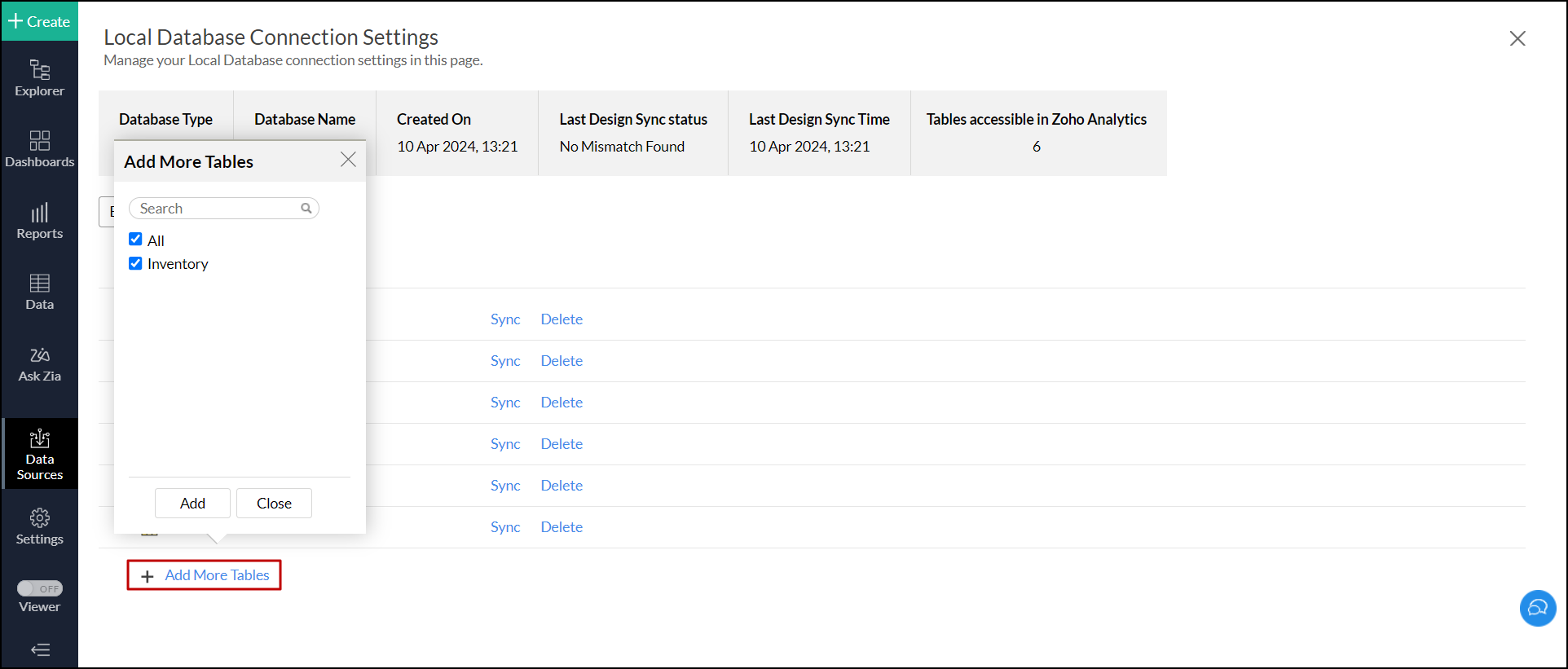Click Sync in the third table row
1568x669 pixels.
click(505, 403)
